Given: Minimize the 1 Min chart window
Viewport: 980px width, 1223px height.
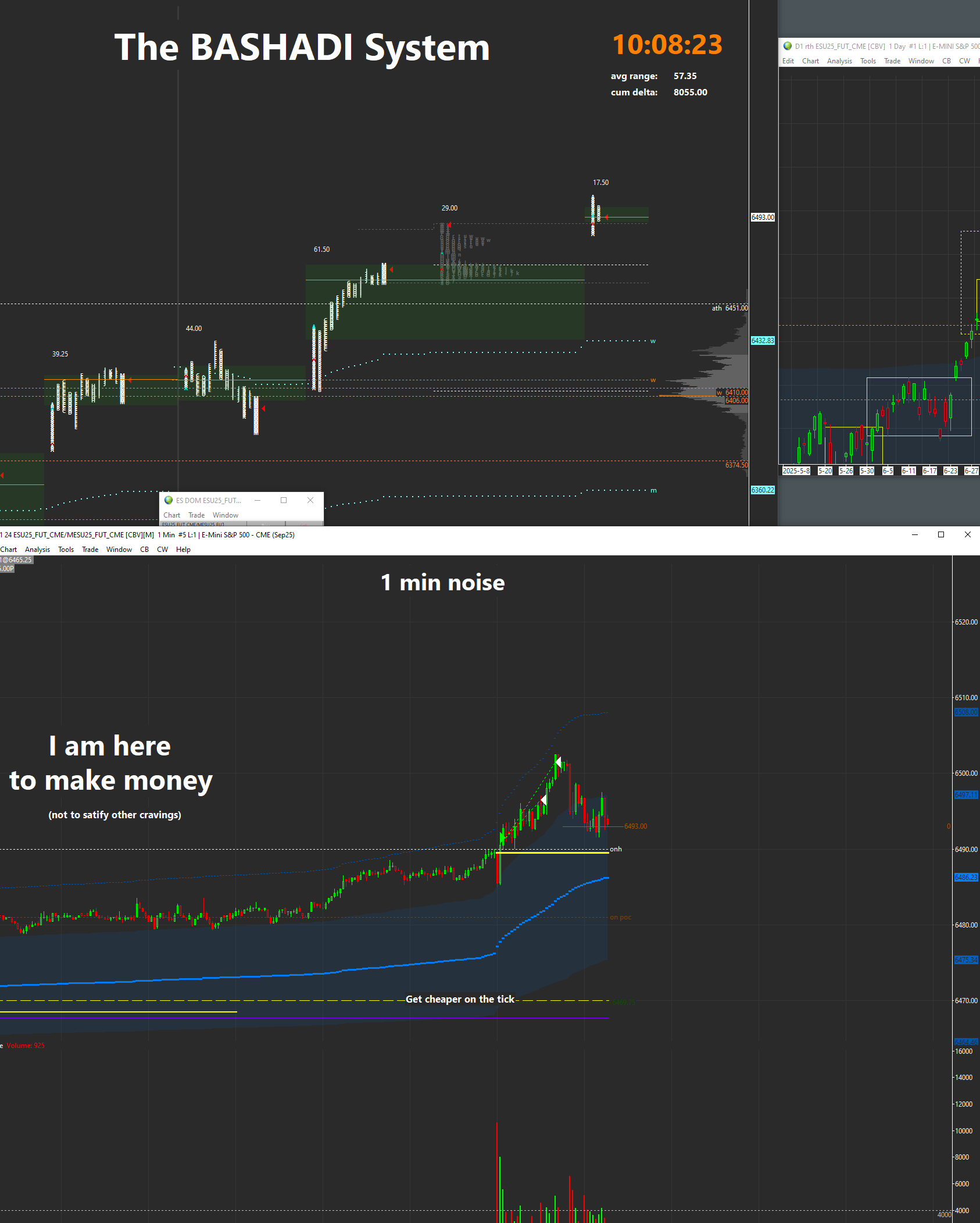Looking at the screenshot, I should click(915, 534).
